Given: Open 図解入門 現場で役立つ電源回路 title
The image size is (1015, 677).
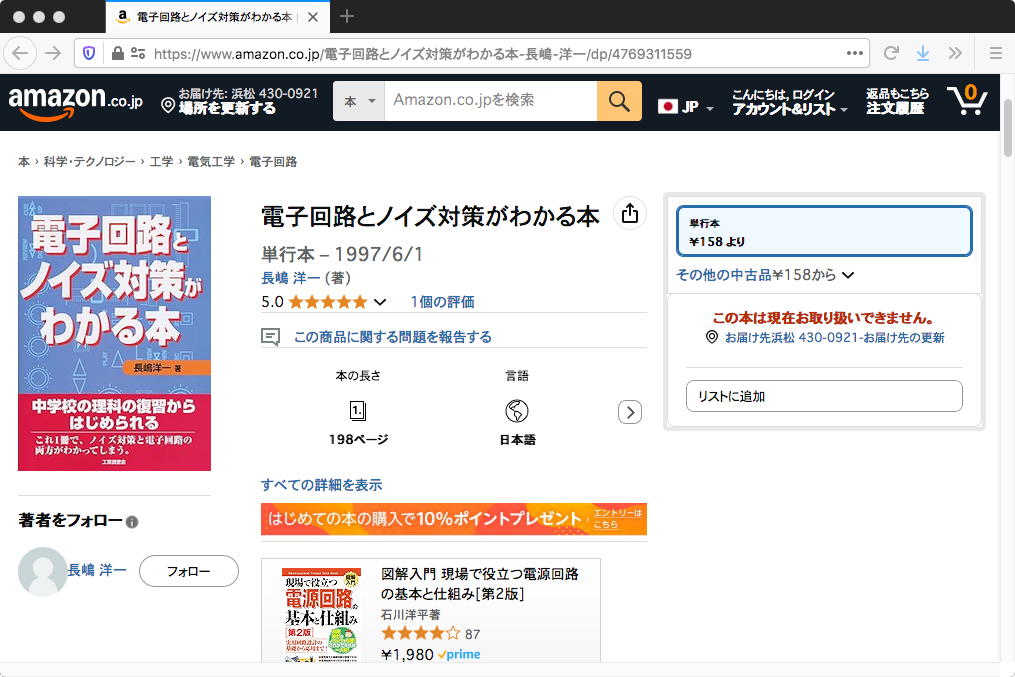Looking at the screenshot, I should [479, 584].
